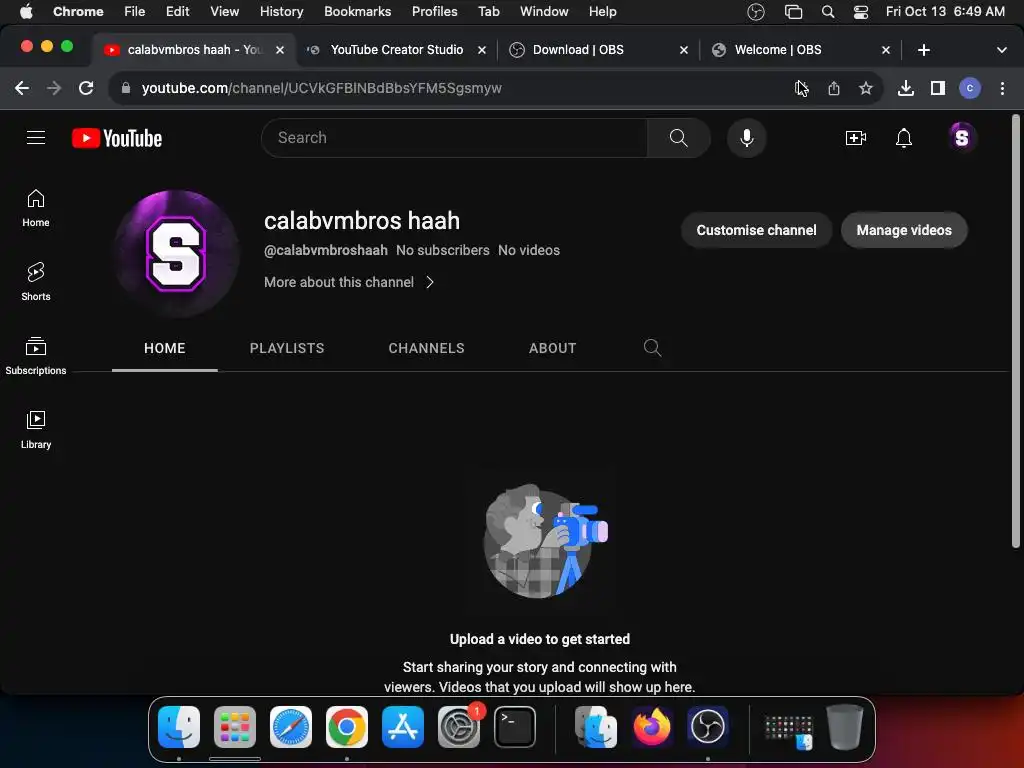Open Spotlight search in menu bar

coord(827,11)
